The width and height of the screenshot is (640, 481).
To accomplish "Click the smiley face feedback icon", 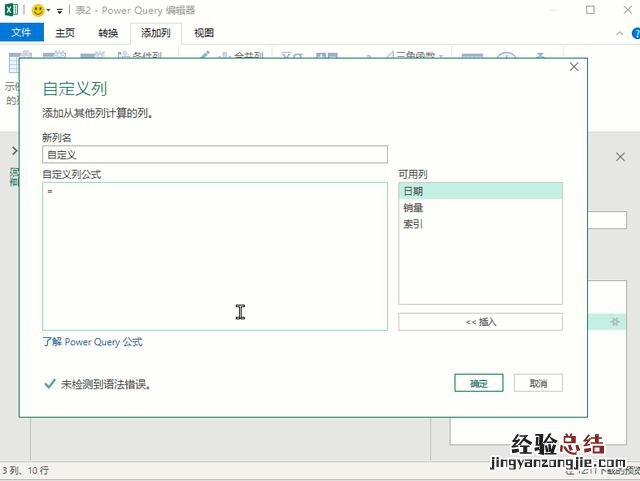I will click(x=38, y=10).
